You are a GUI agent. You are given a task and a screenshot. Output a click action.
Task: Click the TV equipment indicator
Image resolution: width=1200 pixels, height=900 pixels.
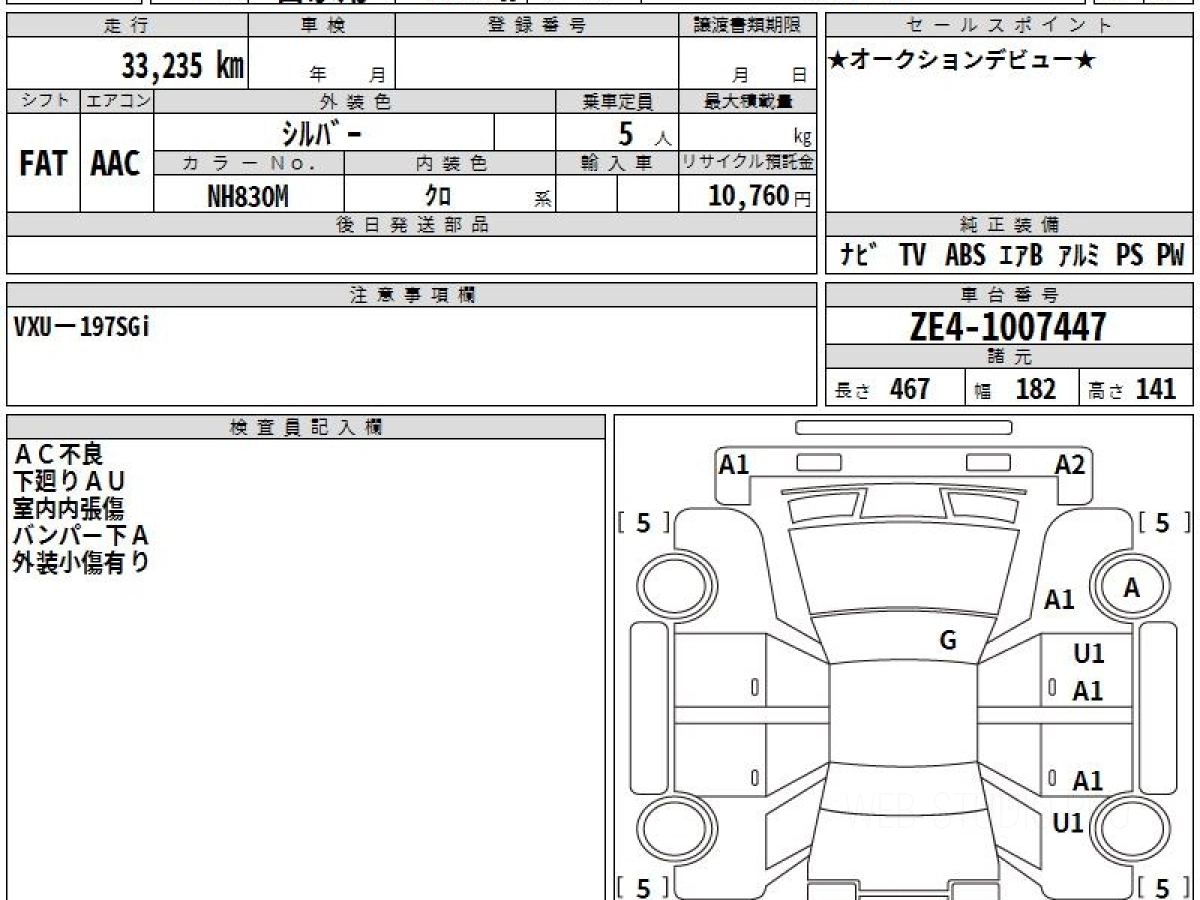[x=912, y=256]
